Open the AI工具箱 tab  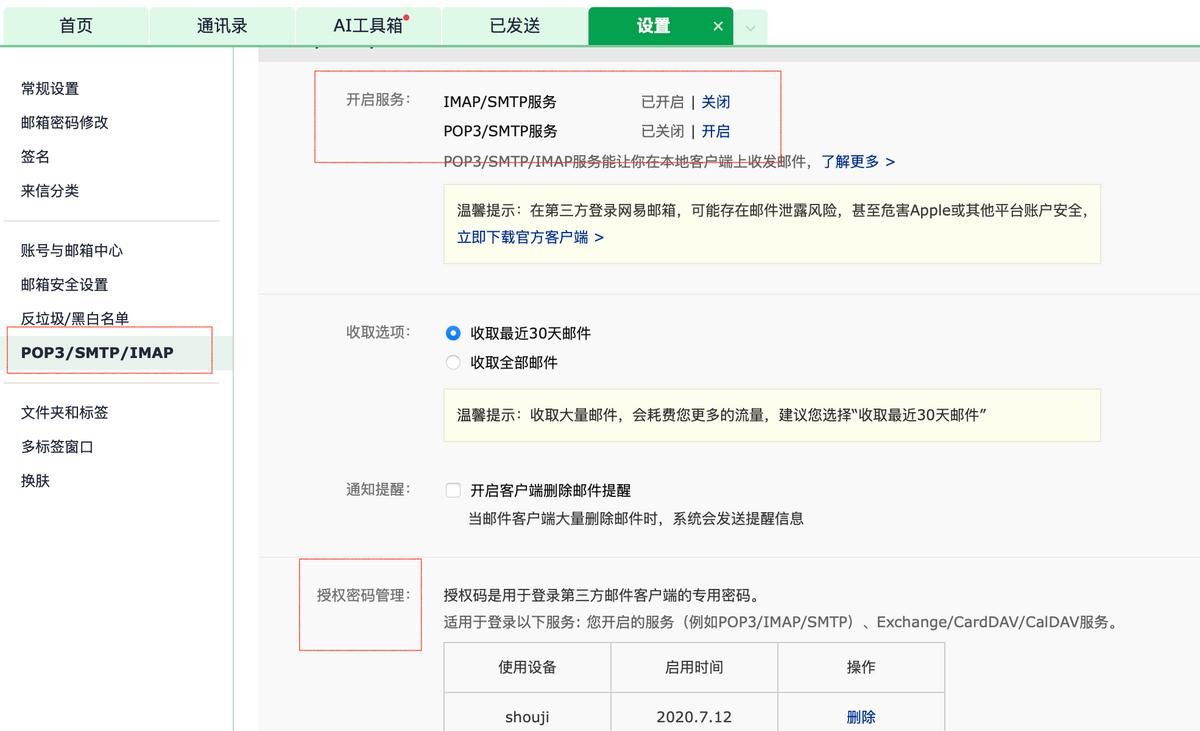(366, 25)
